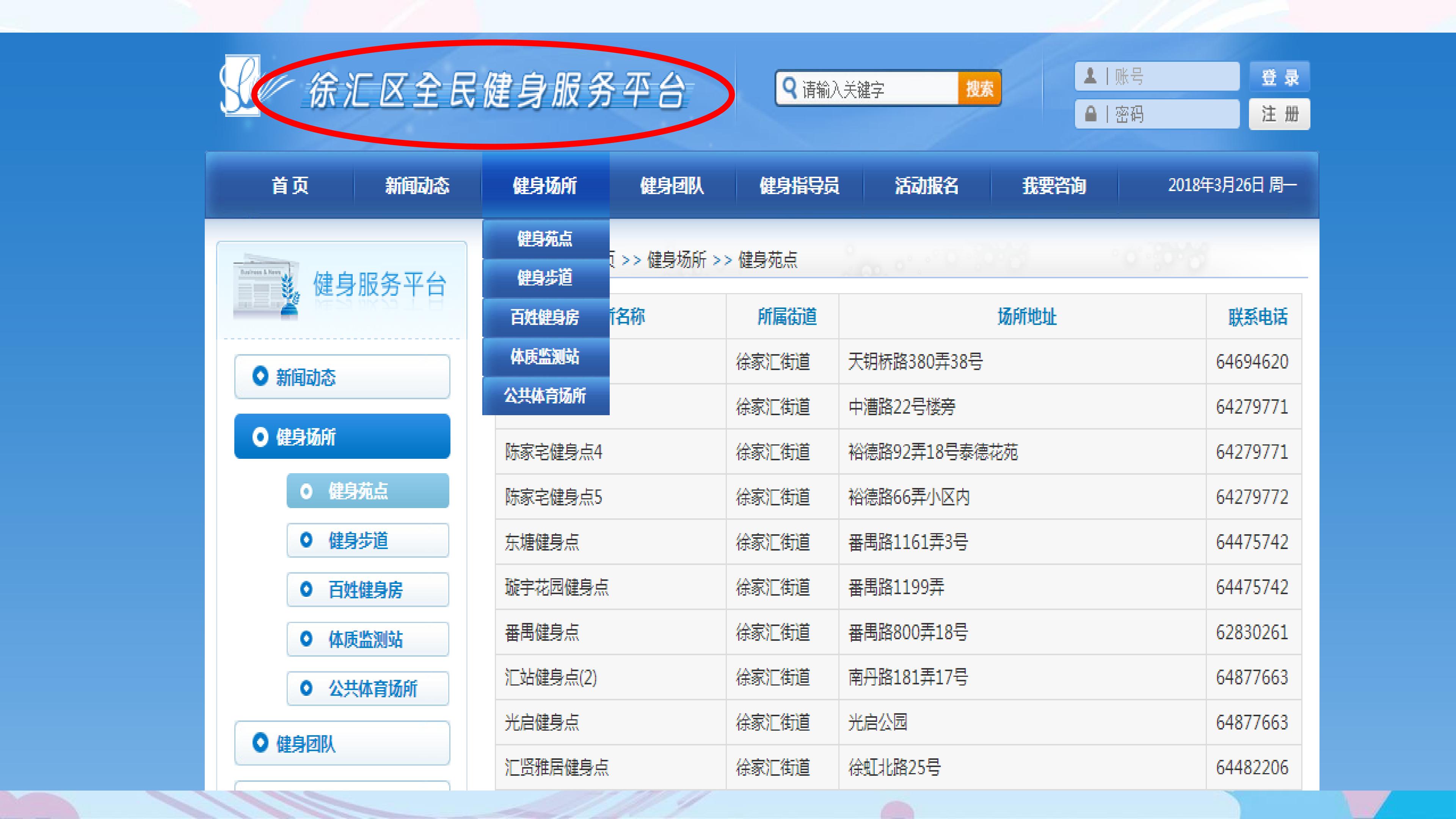
Task: Click the orange 搜索 button
Action: coord(979,88)
